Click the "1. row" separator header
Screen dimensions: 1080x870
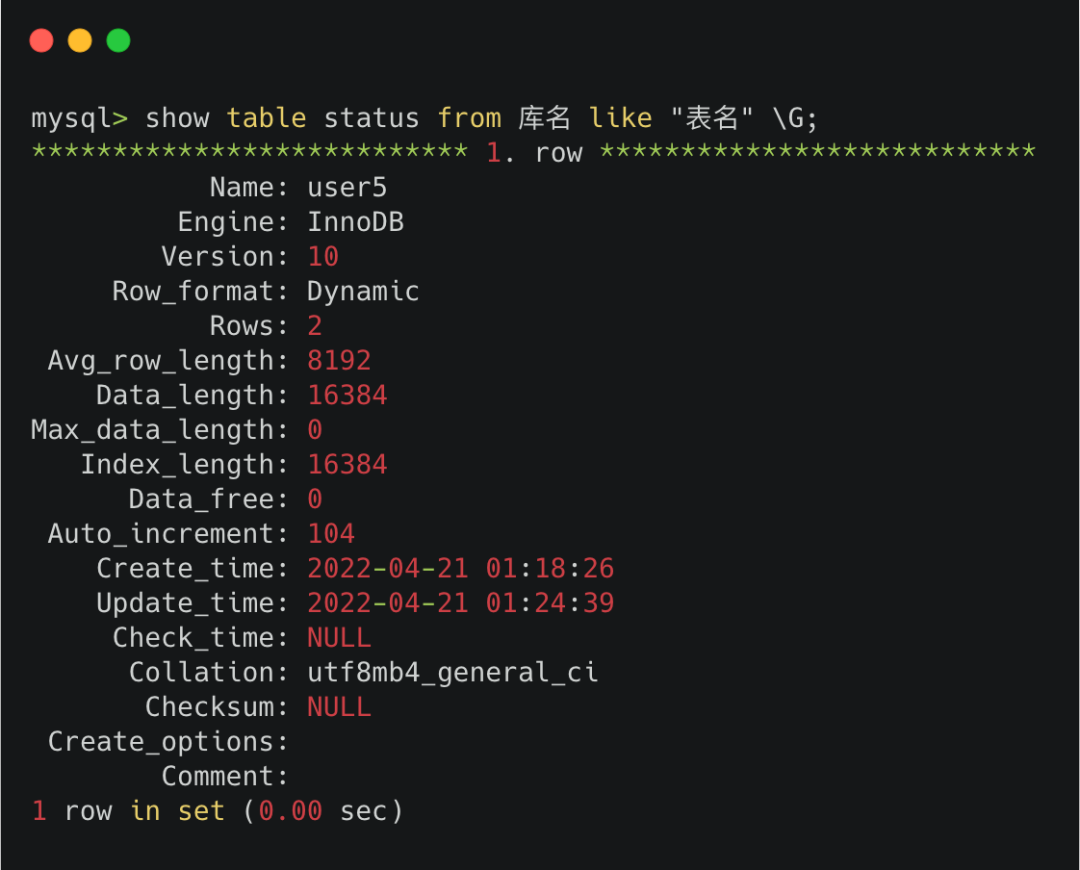(x=534, y=153)
